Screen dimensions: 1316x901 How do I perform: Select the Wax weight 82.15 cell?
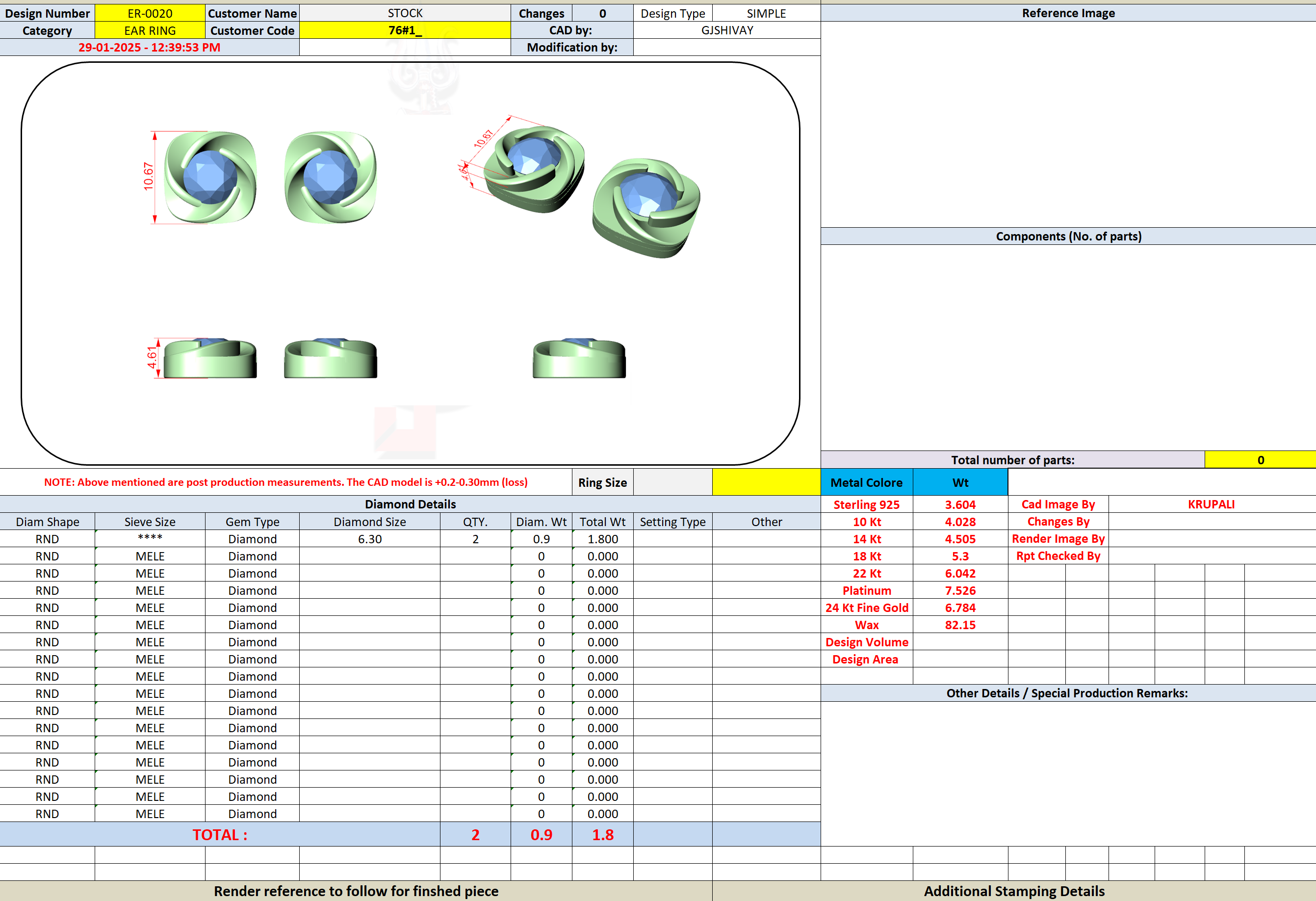[960, 625]
